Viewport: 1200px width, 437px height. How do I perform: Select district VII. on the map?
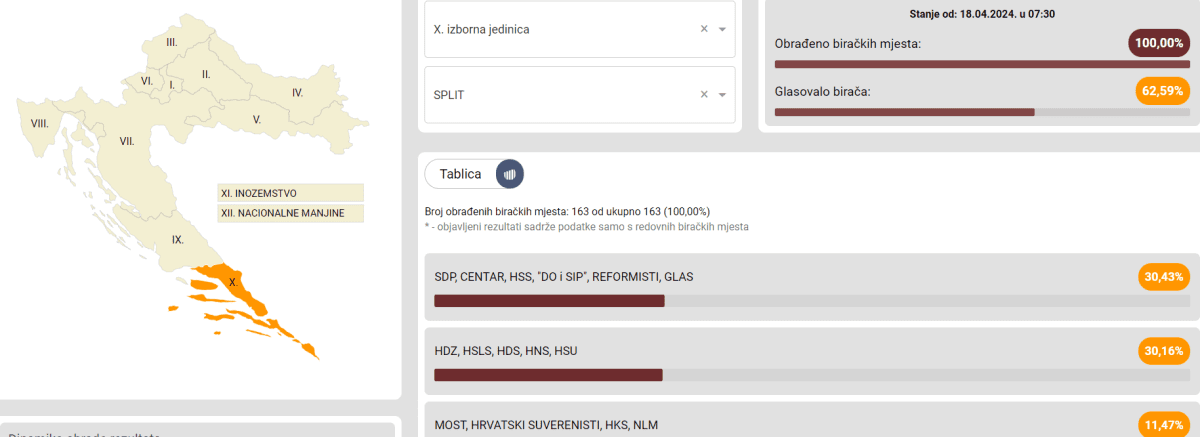(127, 141)
